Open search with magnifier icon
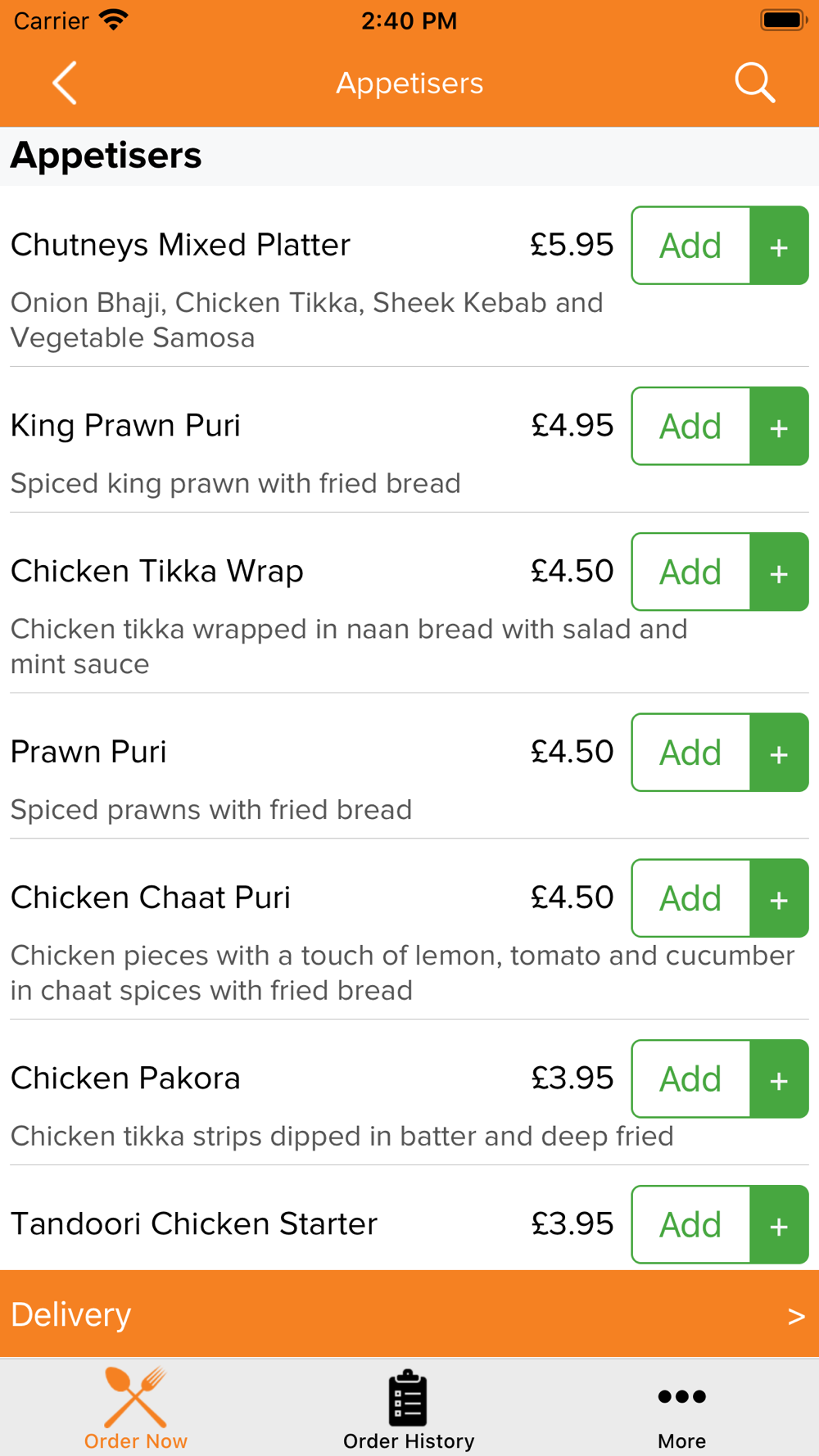 tap(754, 83)
